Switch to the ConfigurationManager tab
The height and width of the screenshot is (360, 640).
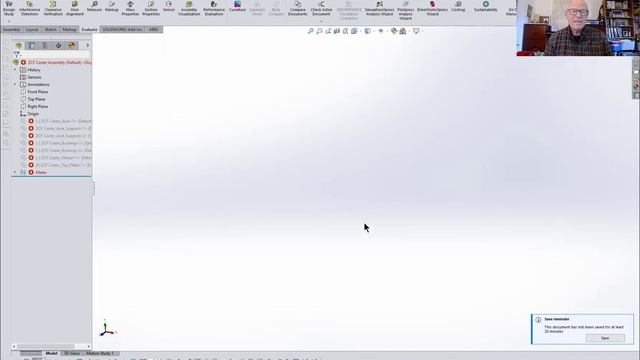[x=45, y=45]
